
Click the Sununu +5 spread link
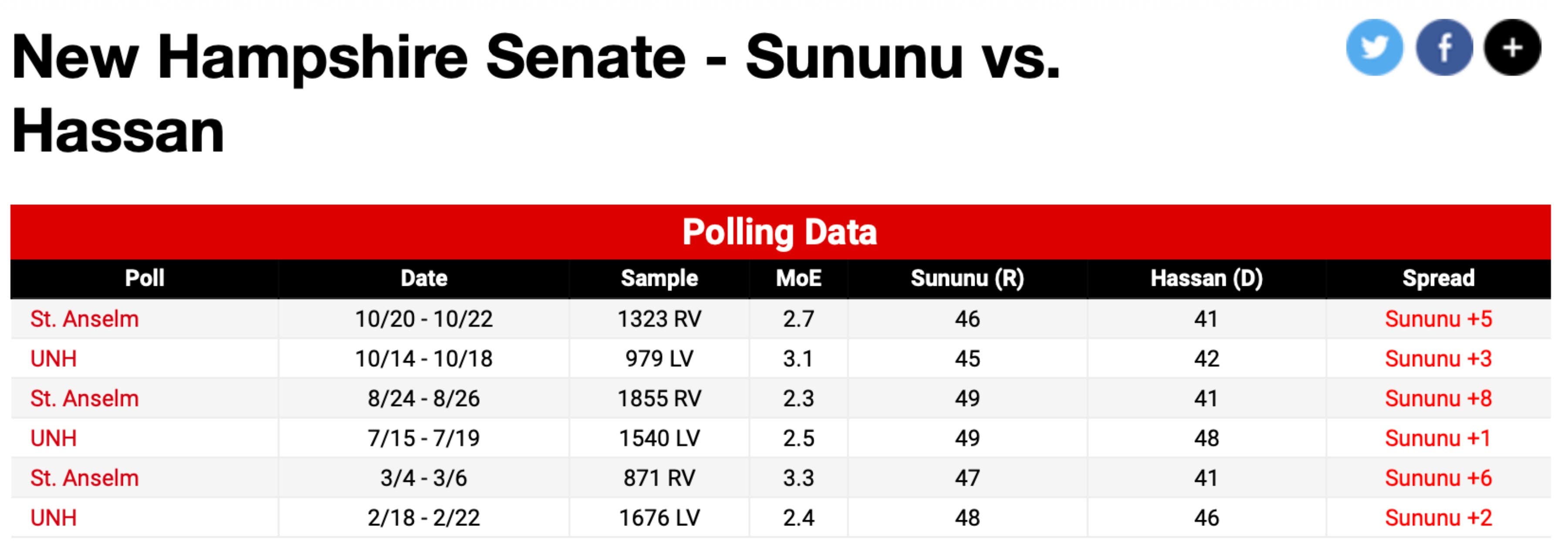(1438, 319)
